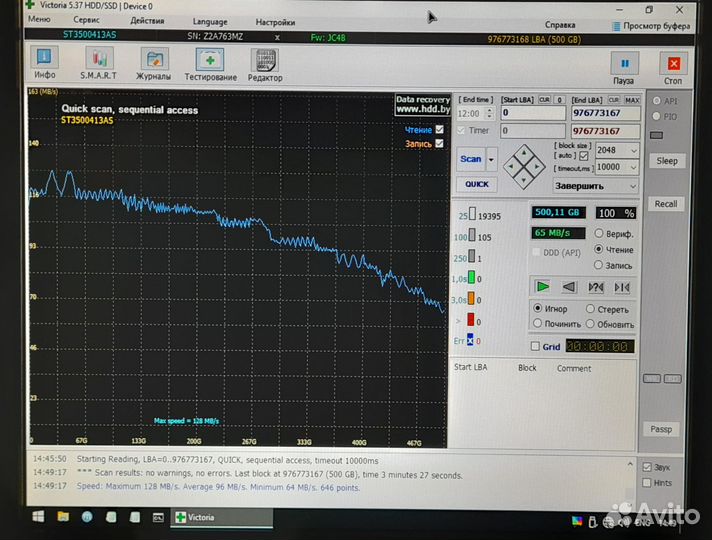This screenshot has width=712, height=540.
Task: Open the Инфо drive info panel
Action: (45, 64)
